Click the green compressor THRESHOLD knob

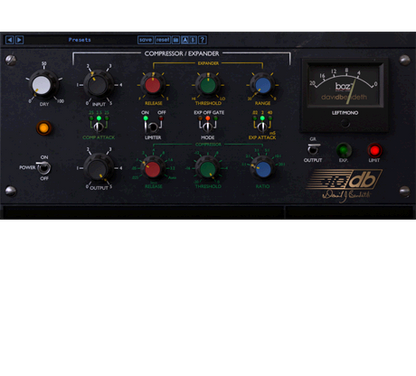coord(208,169)
